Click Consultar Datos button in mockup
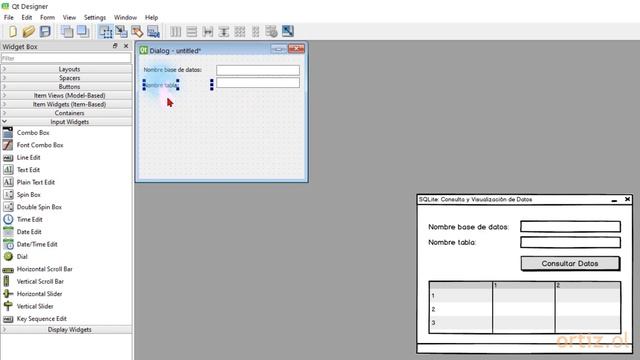 tap(570, 263)
